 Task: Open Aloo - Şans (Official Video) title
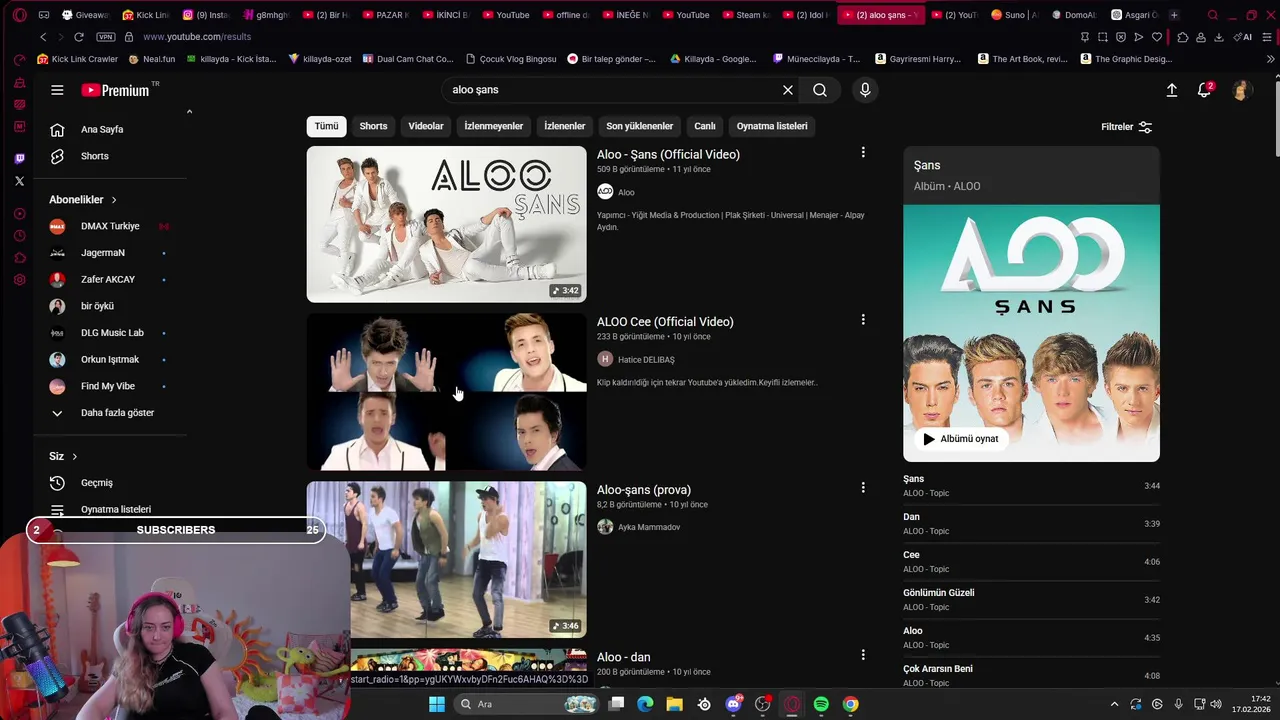668,154
